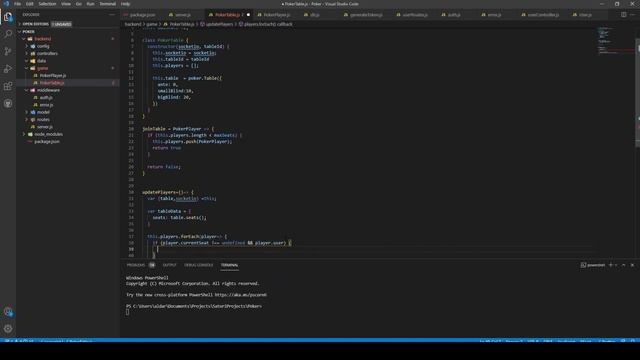
Task: Show the Problems panel tab
Action: pyautogui.click(x=136, y=265)
